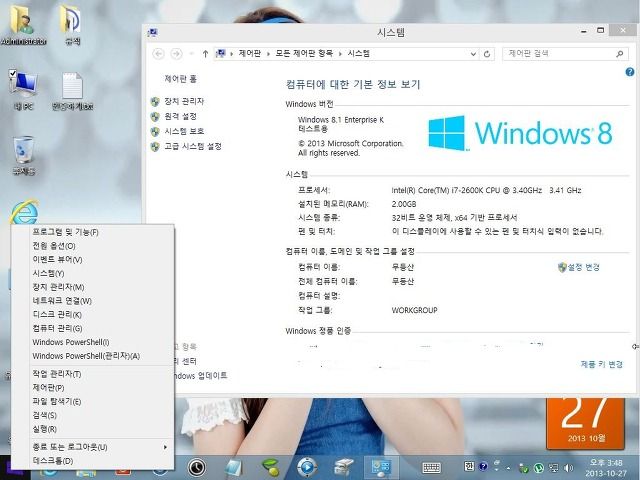Select 데스크톱(D) menu item

coord(93,461)
